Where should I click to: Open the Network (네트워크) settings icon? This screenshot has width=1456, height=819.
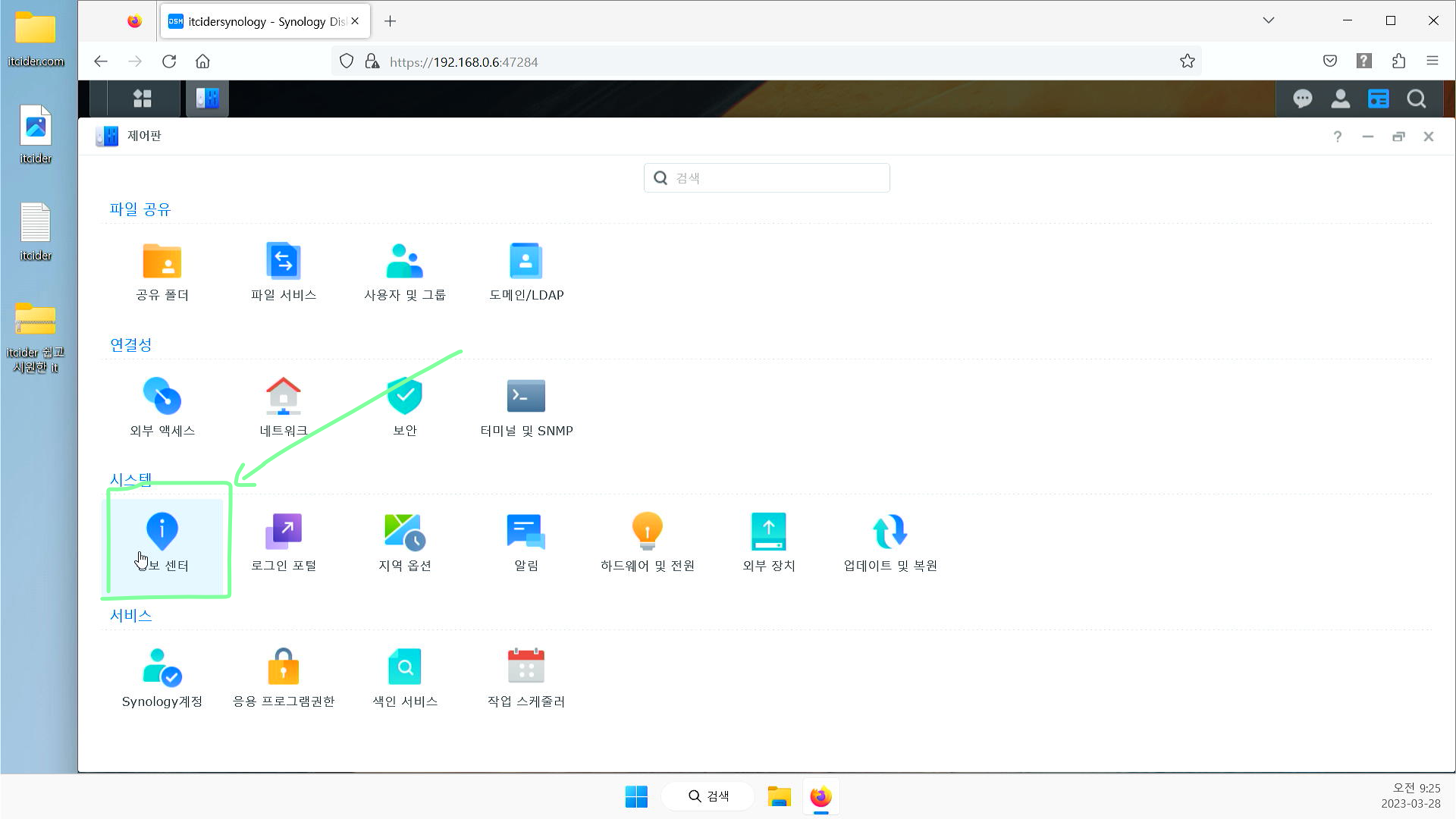click(x=283, y=397)
